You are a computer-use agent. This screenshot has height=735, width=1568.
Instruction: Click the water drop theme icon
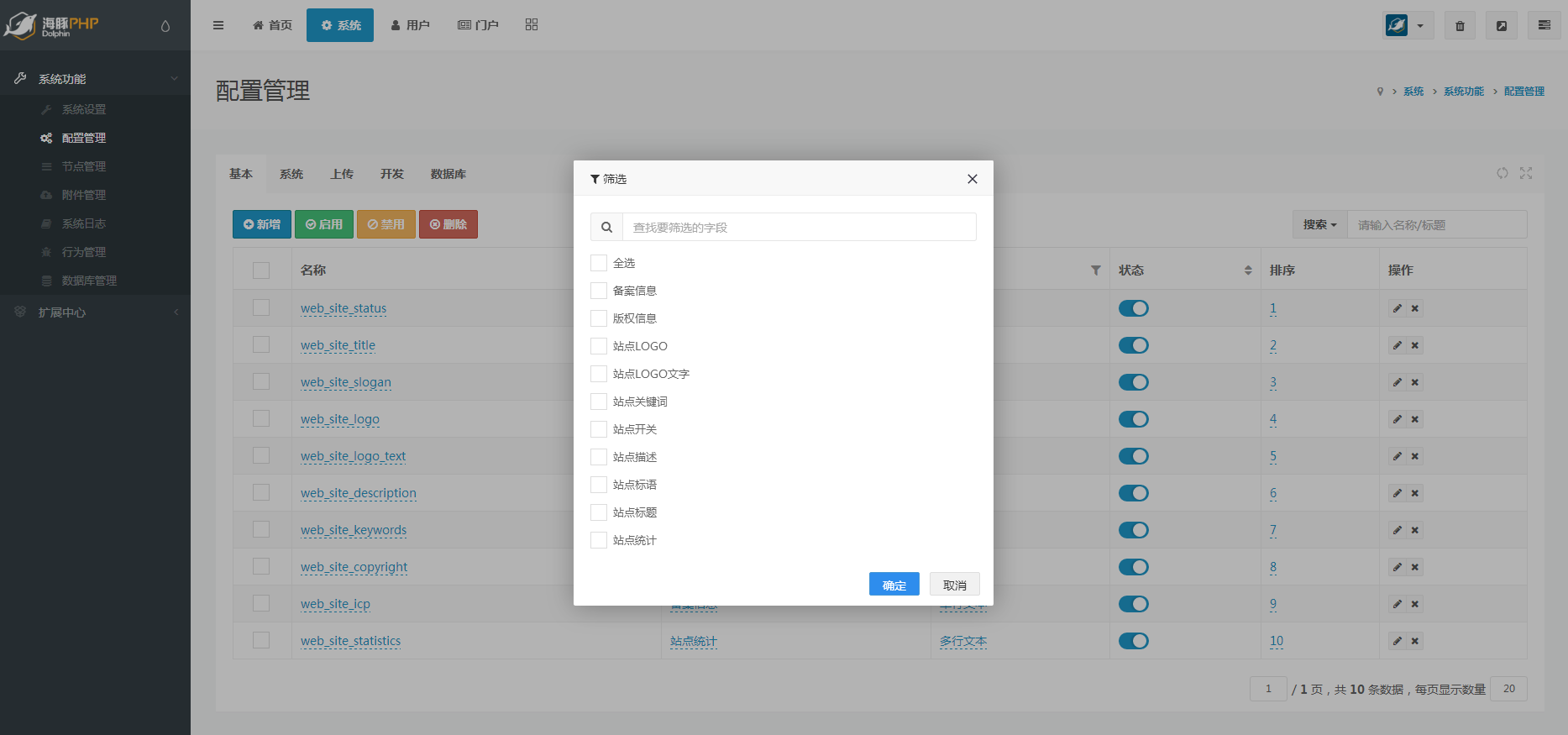tap(165, 26)
